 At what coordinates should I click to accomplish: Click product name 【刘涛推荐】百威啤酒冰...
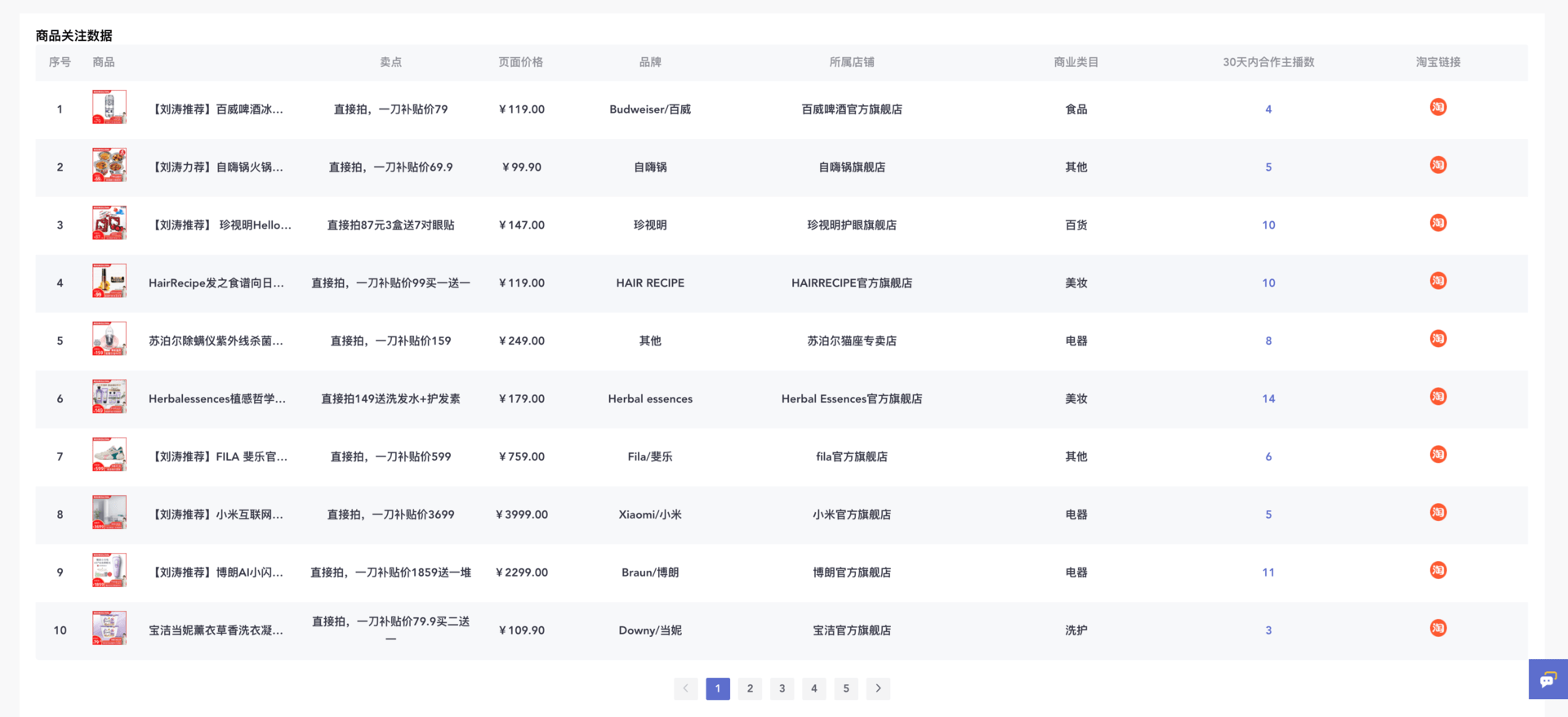pos(216,109)
